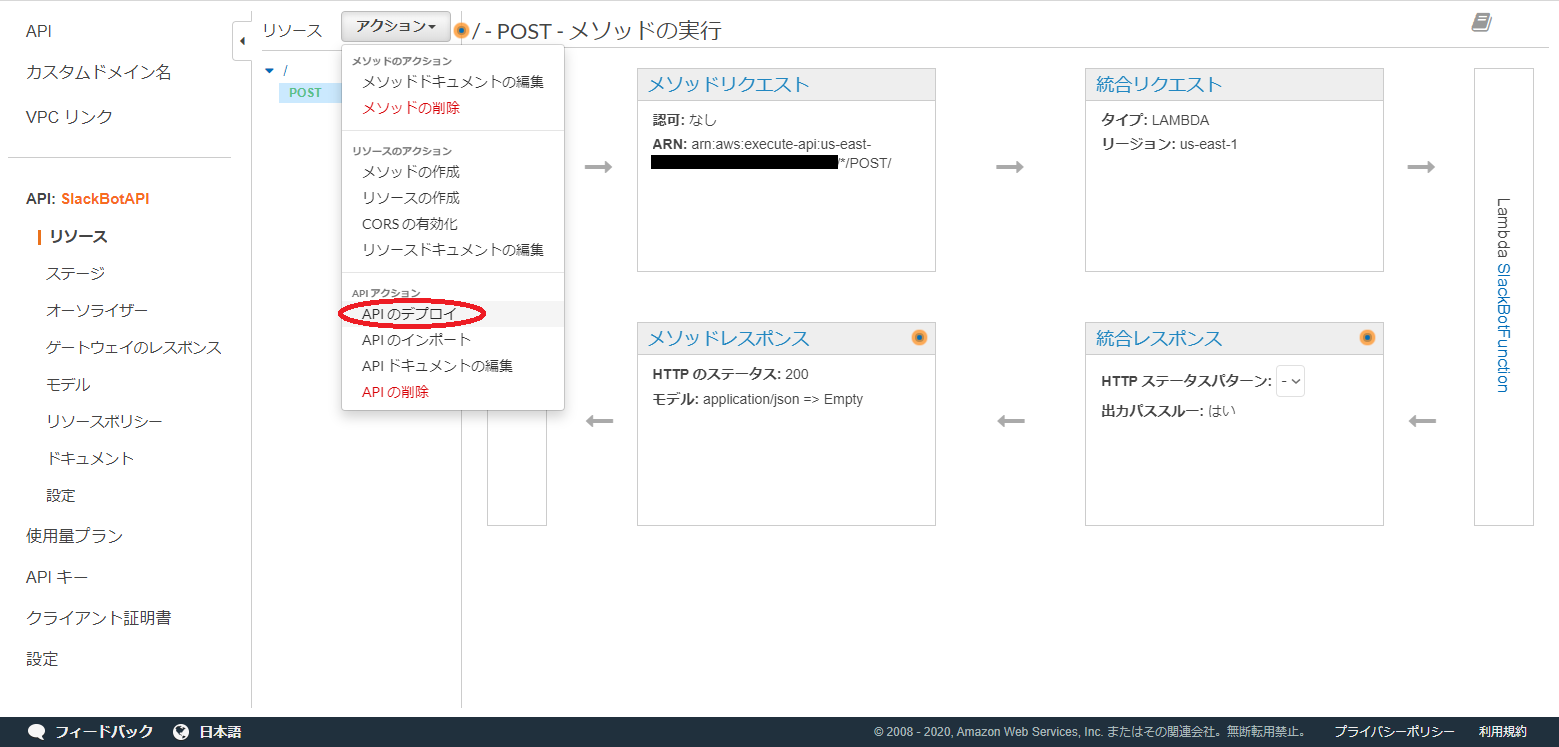
Task: Choose API のデプロイ from menu
Action: [x=453, y=314]
